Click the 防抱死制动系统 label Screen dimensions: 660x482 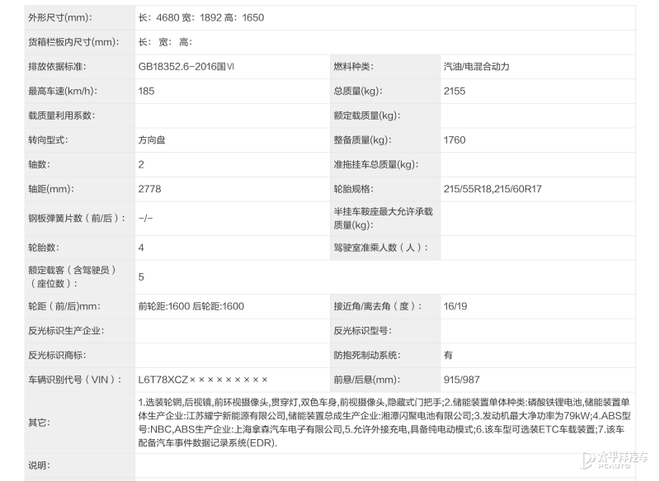pyautogui.click(x=367, y=355)
